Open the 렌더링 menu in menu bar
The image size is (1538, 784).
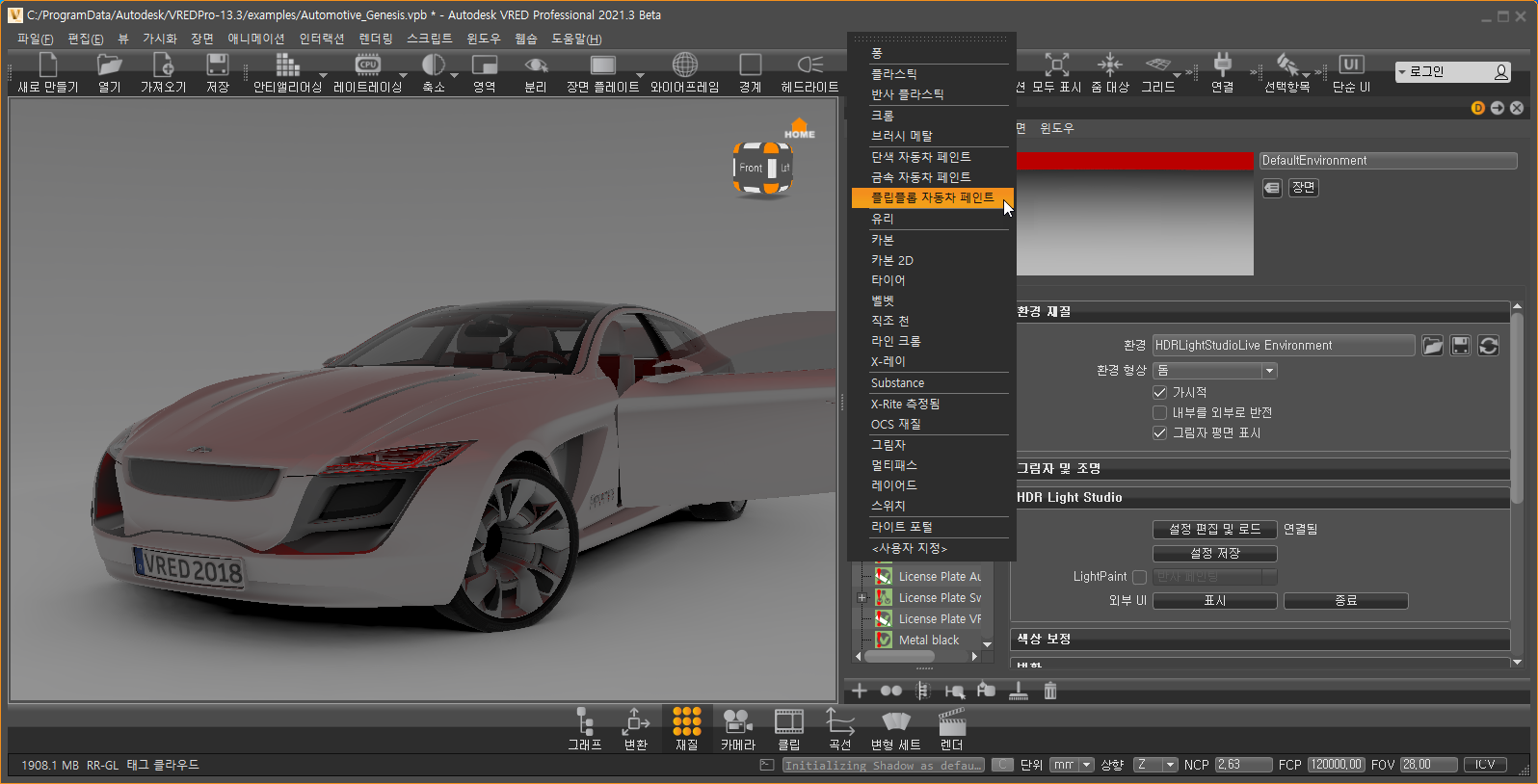[375, 39]
